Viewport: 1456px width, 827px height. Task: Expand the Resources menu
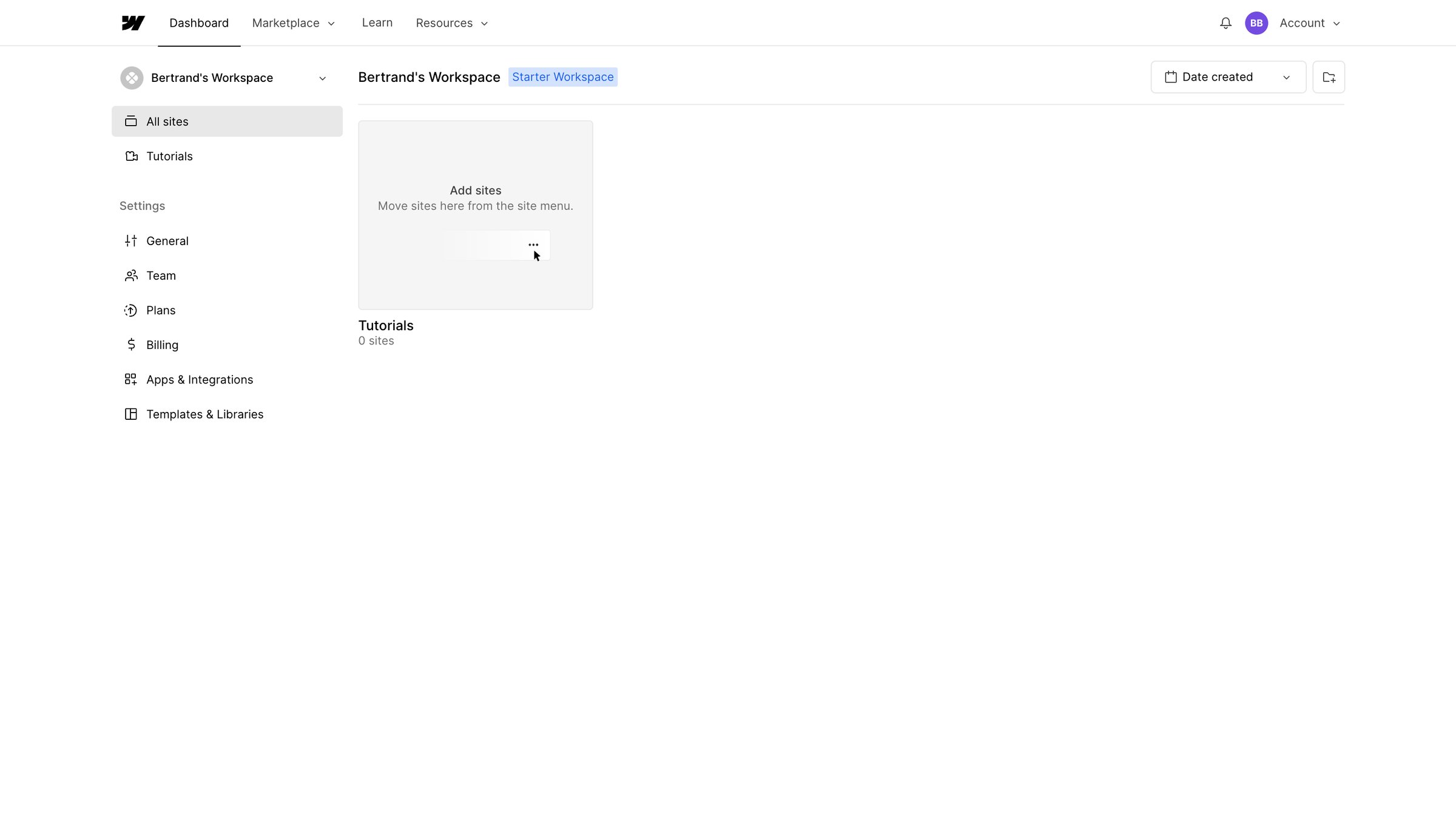coord(452,23)
